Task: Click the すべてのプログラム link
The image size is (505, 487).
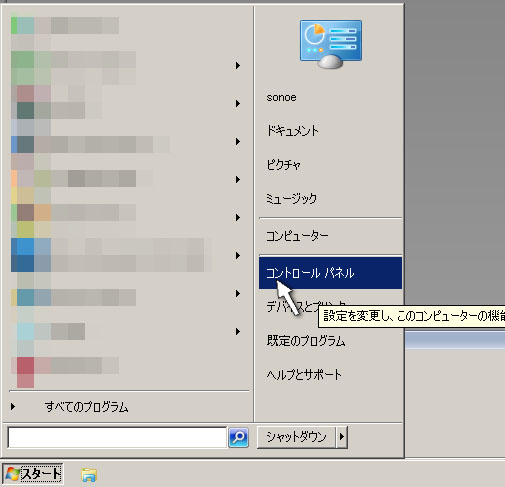Action: (86, 407)
